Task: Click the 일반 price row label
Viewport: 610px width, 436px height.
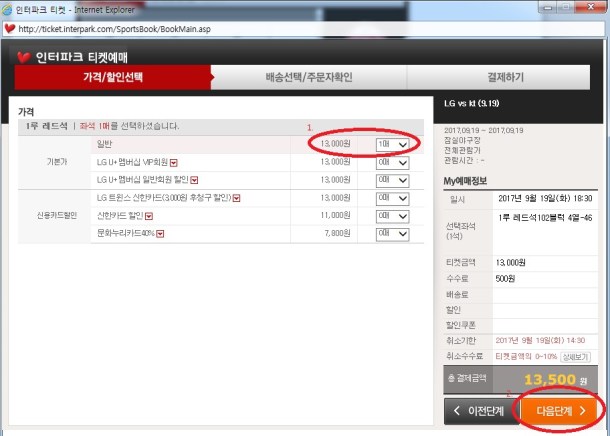Action: point(104,144)
